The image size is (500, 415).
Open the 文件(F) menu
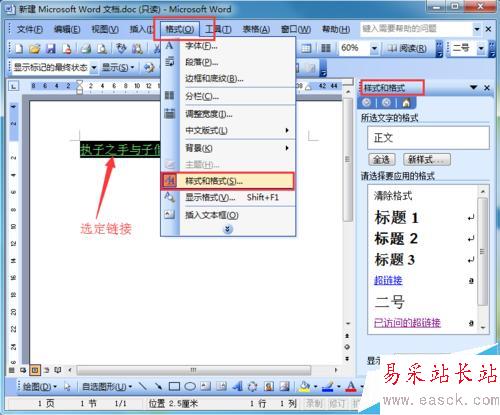(x=29, y=29)
